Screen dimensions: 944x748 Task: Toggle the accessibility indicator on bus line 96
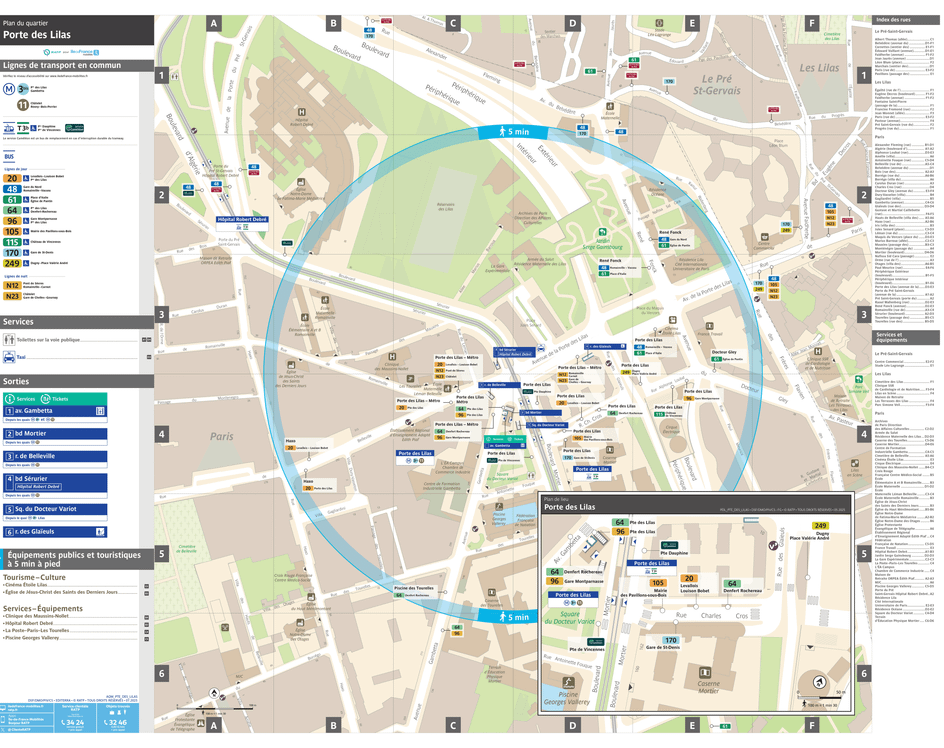click(x=25, y=221)
